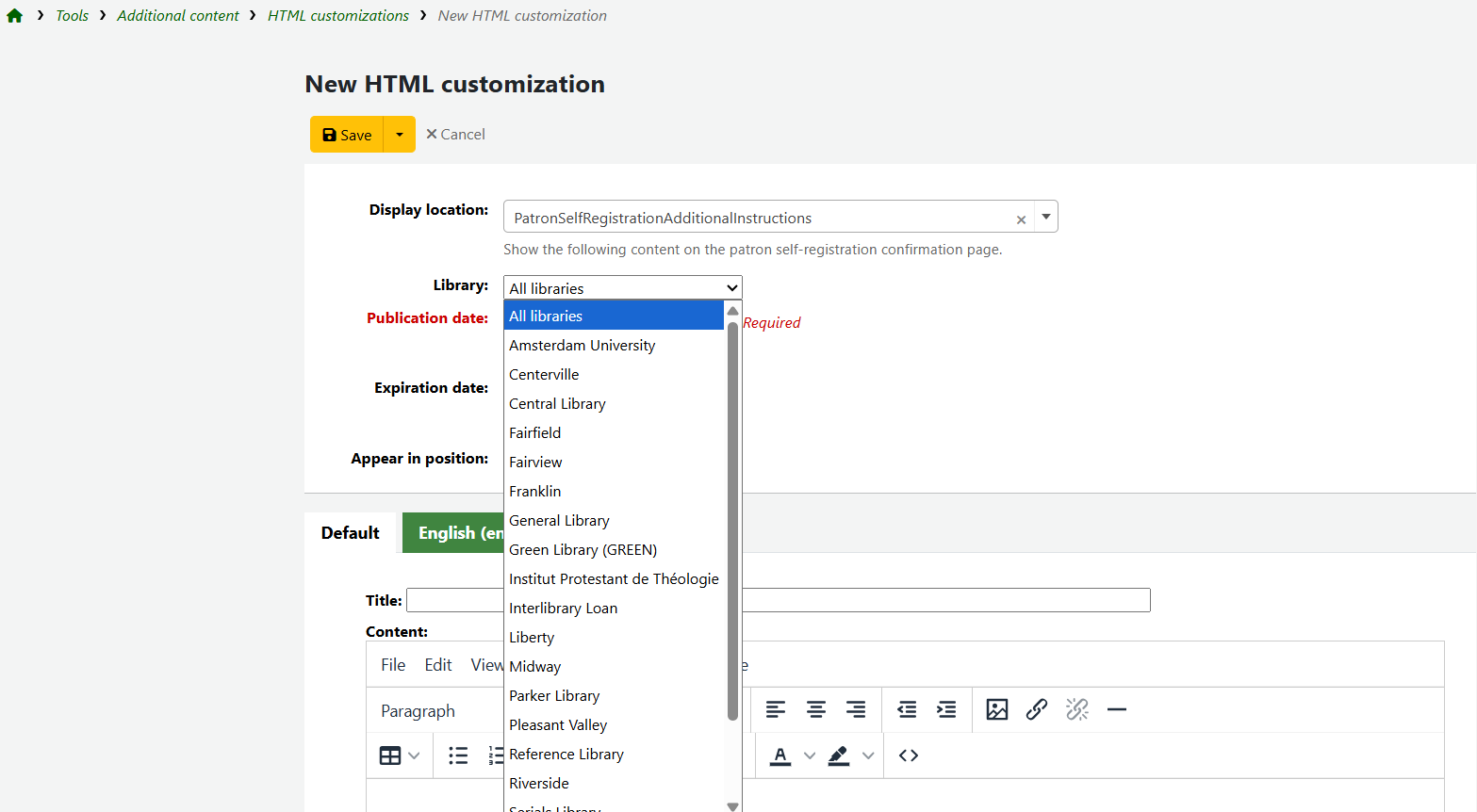
Task: Expand the Display location dropdown arrow
Action: pos(1045,217)
